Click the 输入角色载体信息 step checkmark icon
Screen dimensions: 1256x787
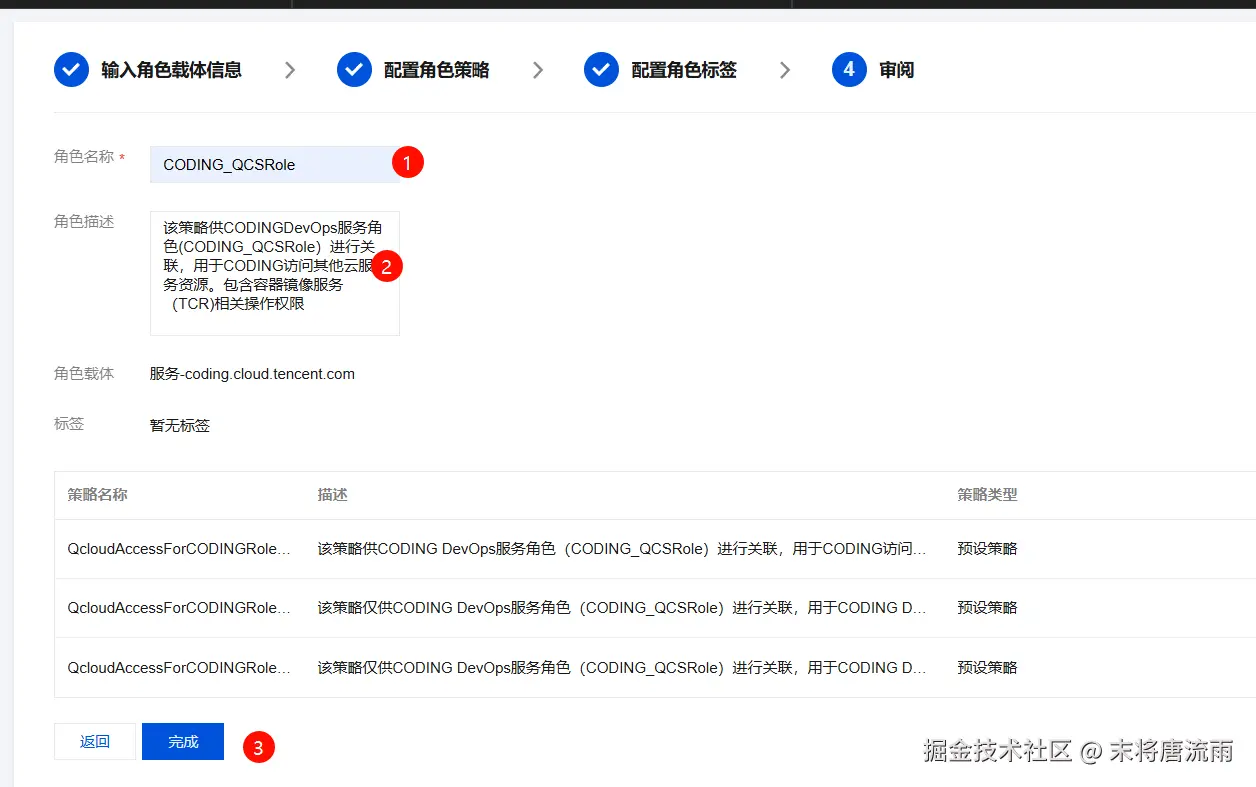(71, 70)
